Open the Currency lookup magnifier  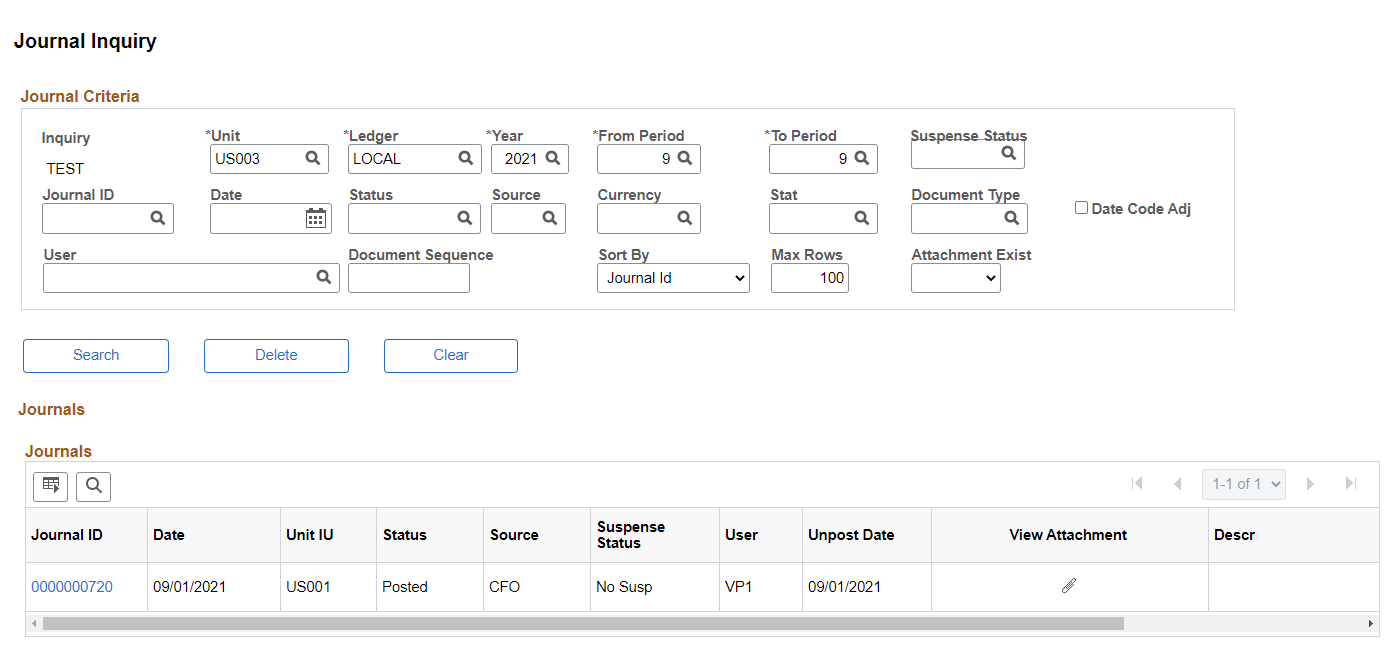(x=685, y=218)
